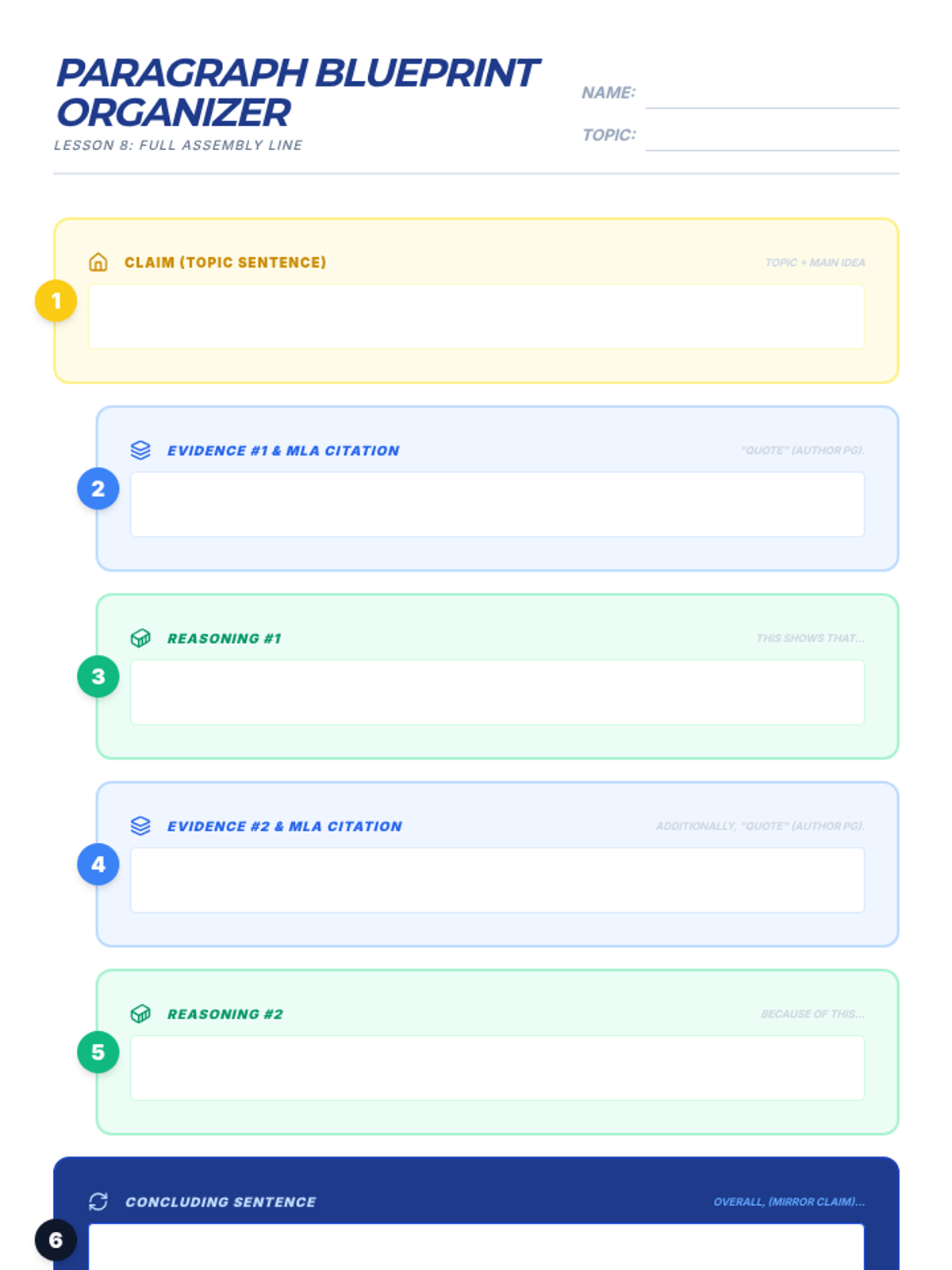The width and height of the screenshot is (952, 1270).
Task: Click the house icon beside Claim heading
Action: (98, 262)
